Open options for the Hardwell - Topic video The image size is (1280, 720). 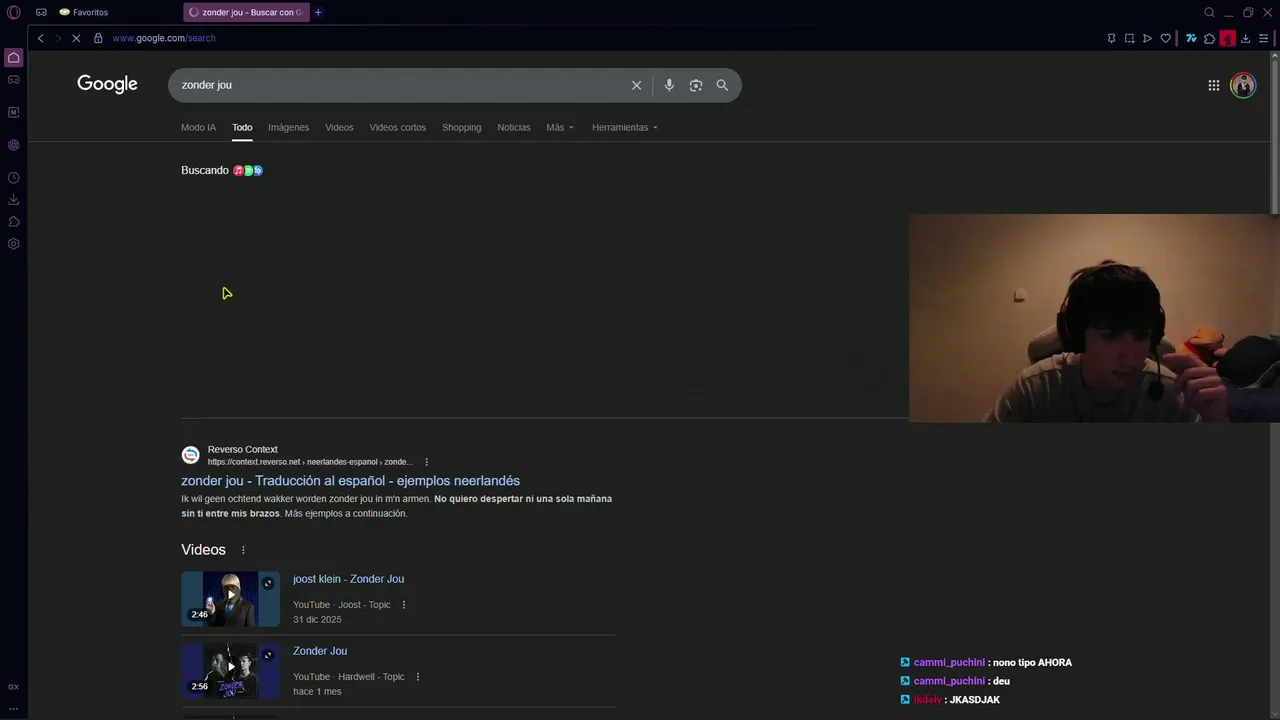point(418,677)
